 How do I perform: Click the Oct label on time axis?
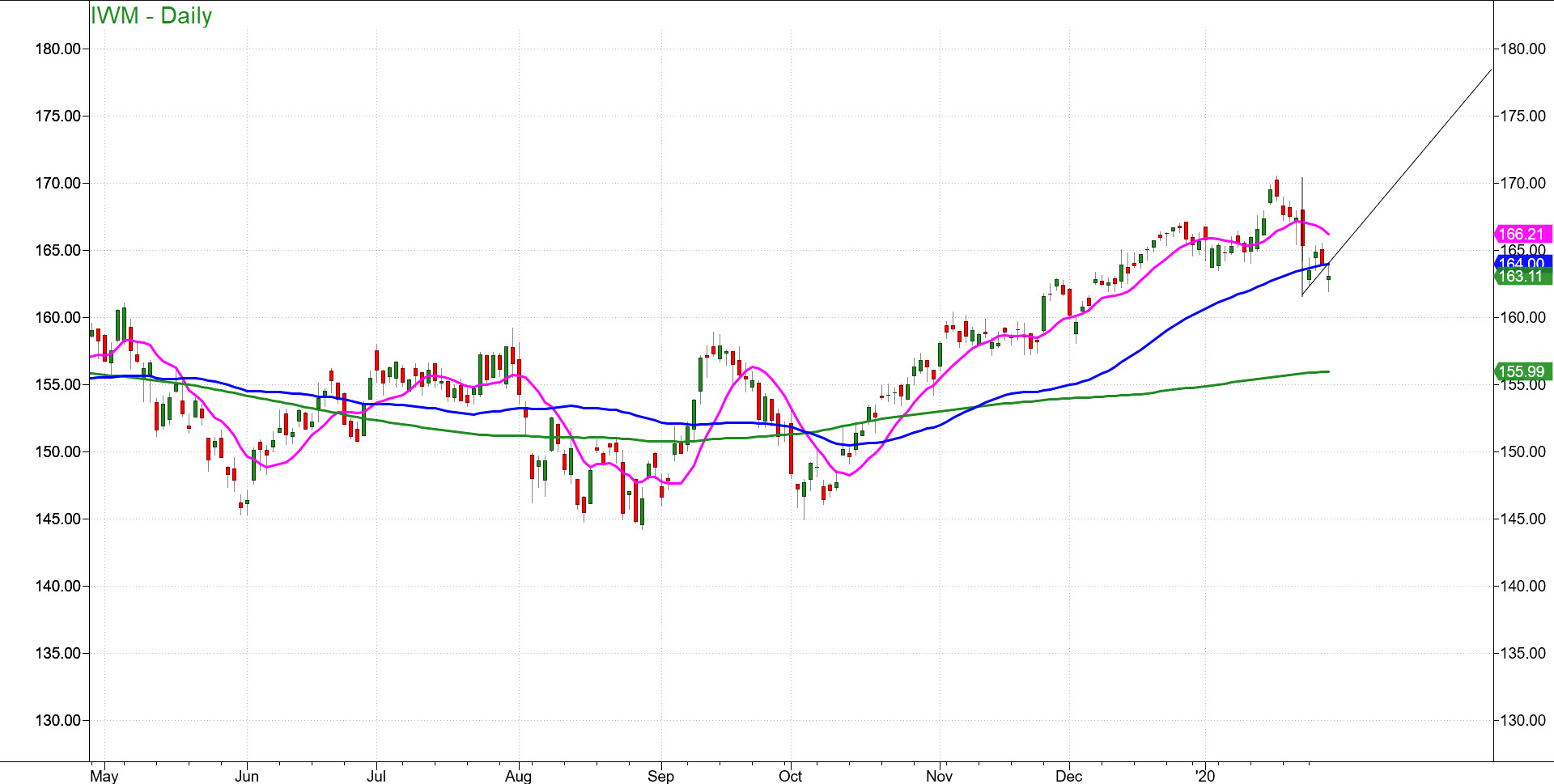790,776
